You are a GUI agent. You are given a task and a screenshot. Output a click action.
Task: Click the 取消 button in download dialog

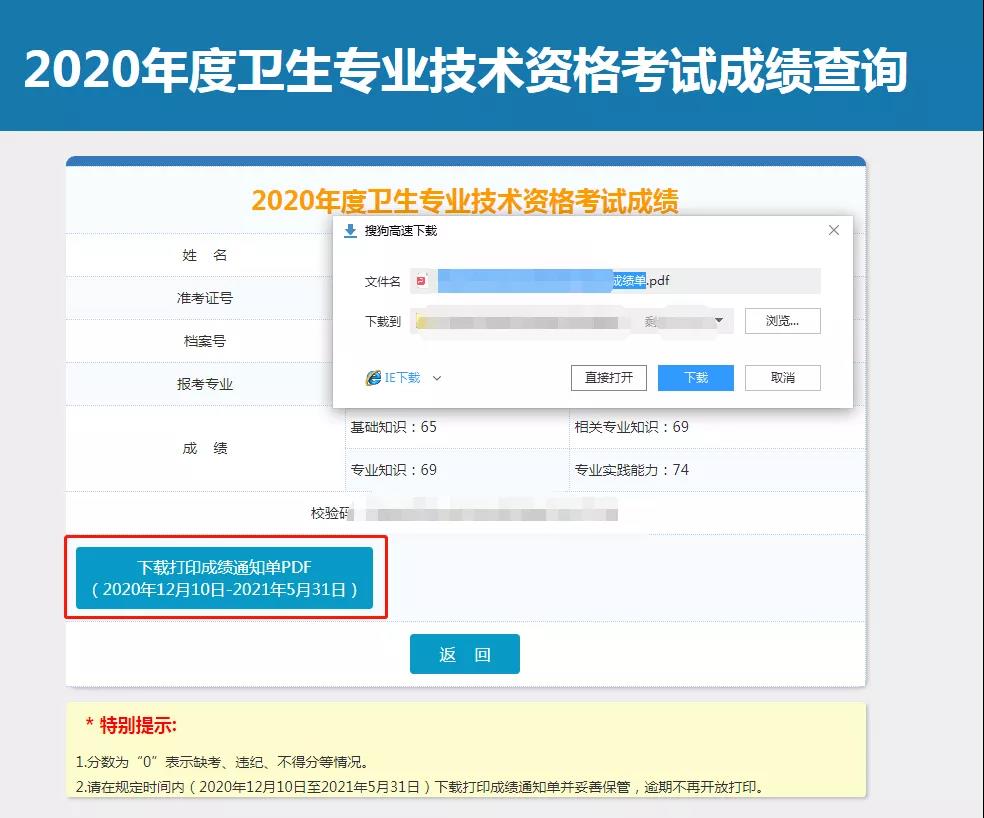click(783, 378)
